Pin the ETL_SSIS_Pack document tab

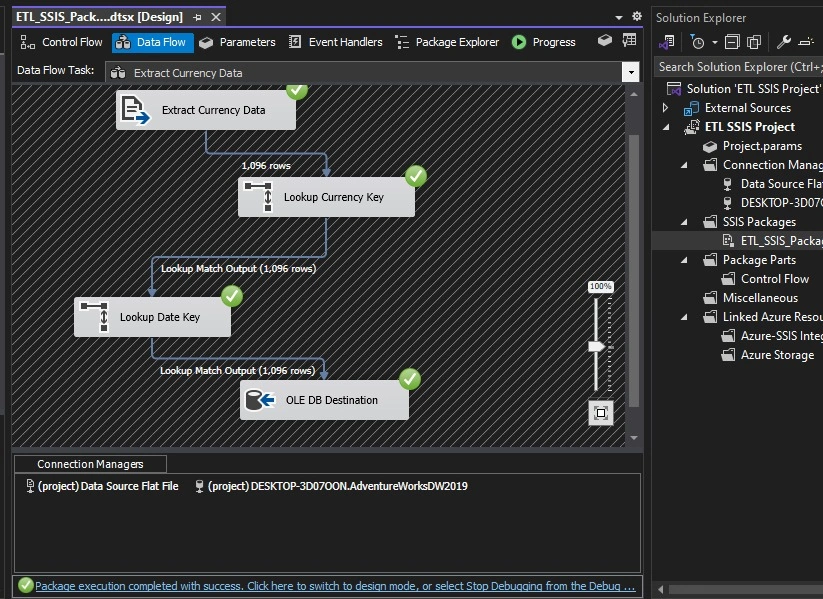tap(197, 17)
